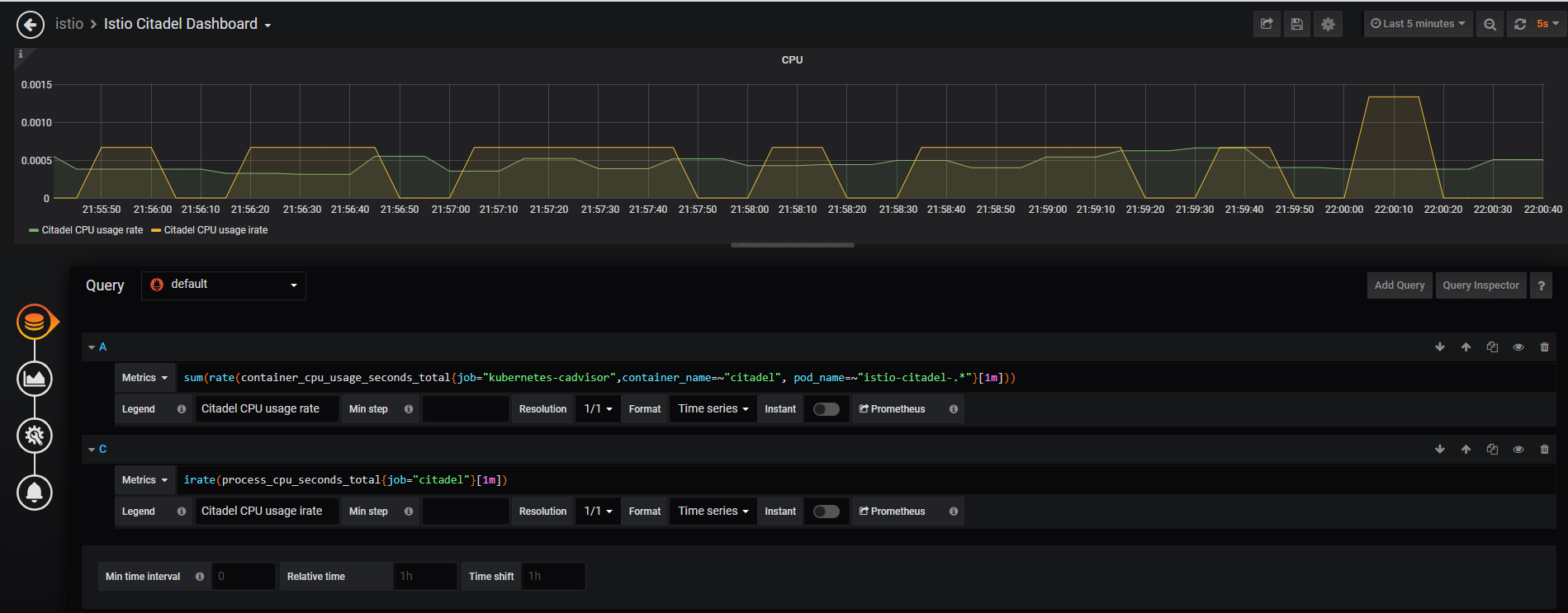Open the default data source dropdown

point(224,285)
